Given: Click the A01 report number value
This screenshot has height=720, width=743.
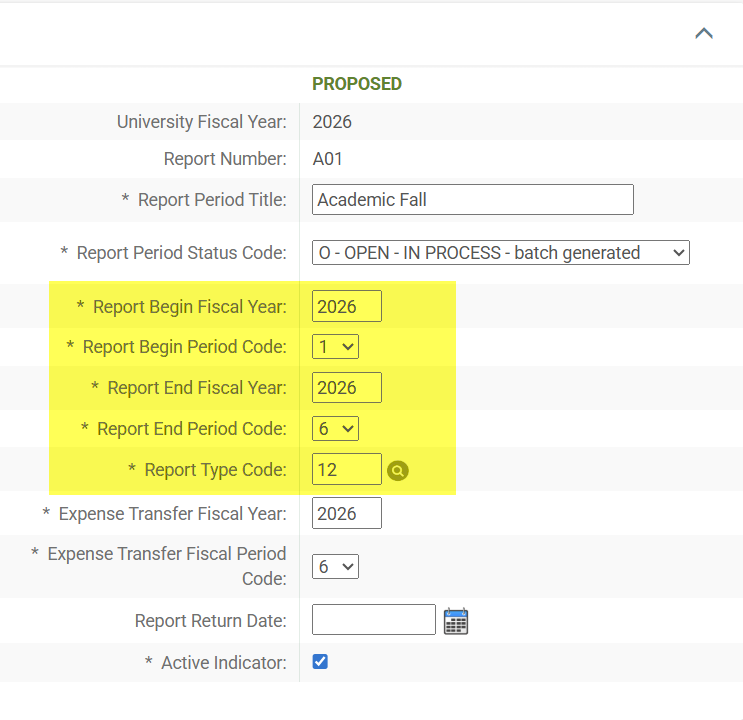Looking at the screenshot, I should (328, 159).
